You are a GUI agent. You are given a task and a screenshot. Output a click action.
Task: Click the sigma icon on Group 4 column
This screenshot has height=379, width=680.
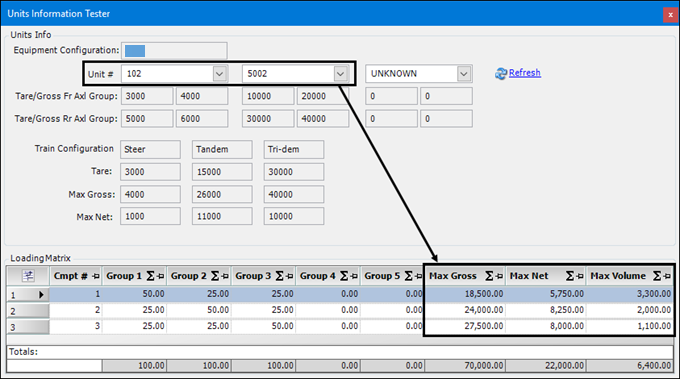click(x=344, y=276)
